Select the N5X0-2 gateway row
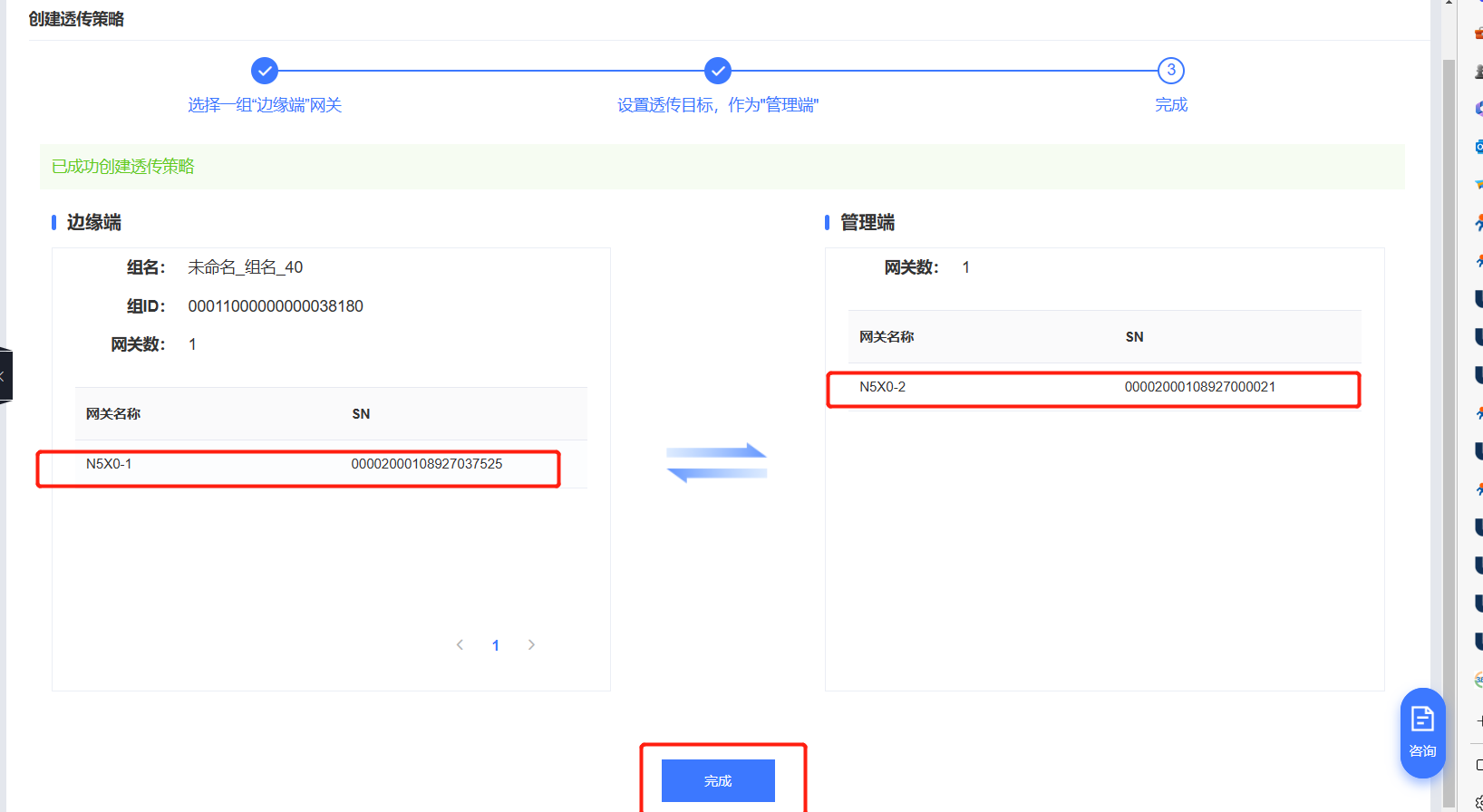Screen dimensions: 1483x812 click(x=1092, y=387)
